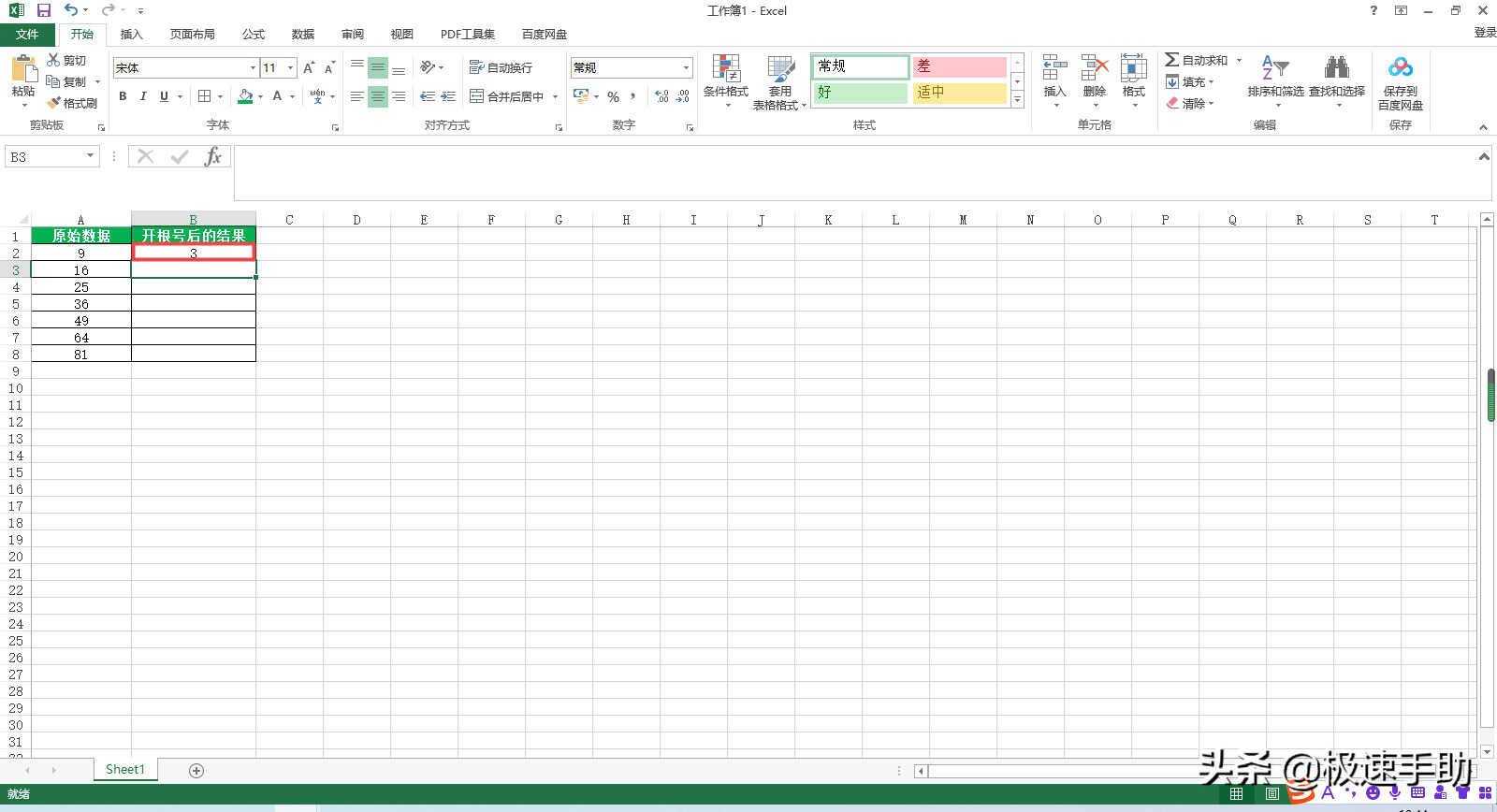
Task: Align text left
Action: pyautogui.click(x=357, y=96)
